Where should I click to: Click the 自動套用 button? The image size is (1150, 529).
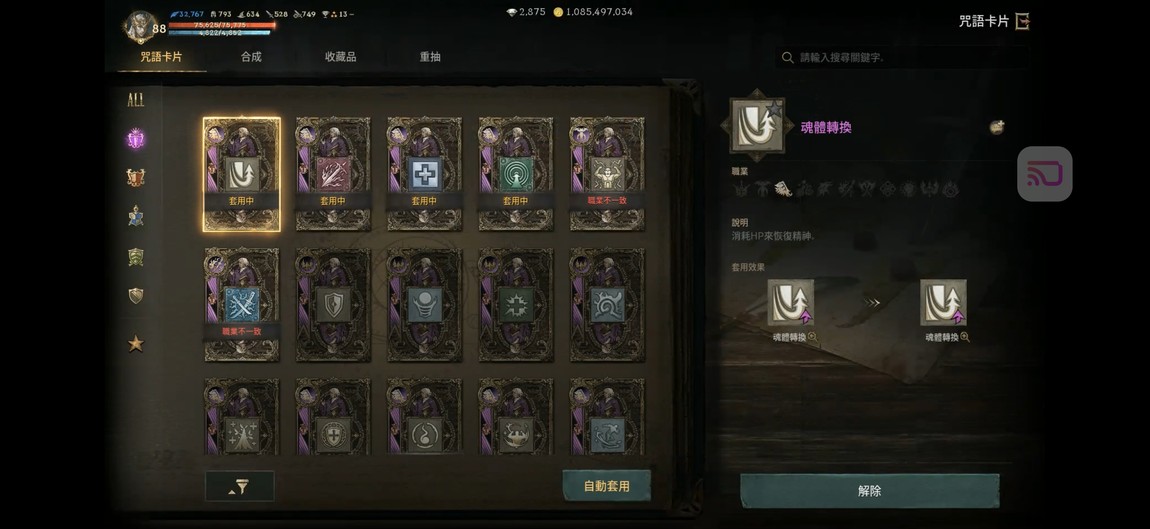point(607,486)
